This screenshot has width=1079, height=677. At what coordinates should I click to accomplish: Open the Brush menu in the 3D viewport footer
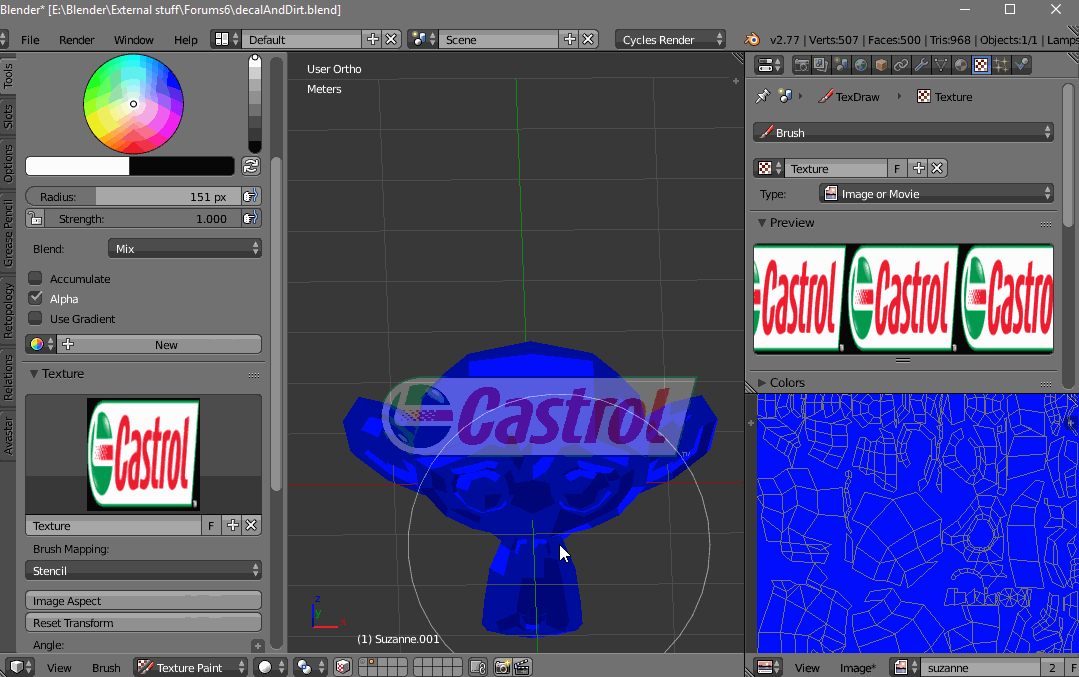tap(105, 667)
